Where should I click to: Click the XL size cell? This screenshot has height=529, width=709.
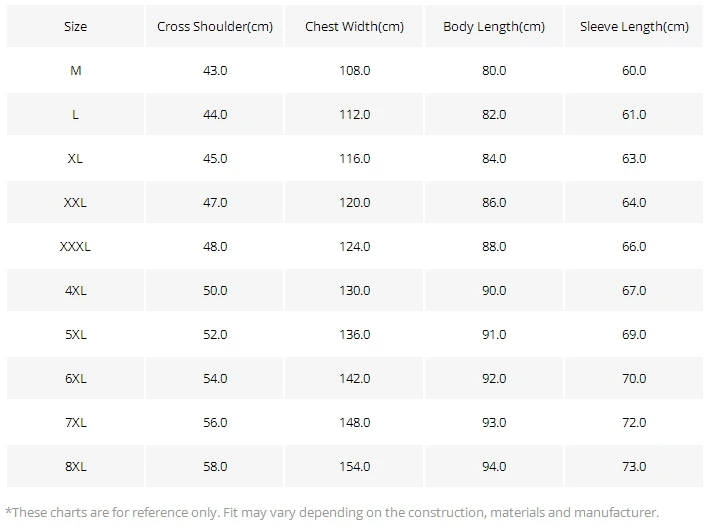[x=76, y=158]
